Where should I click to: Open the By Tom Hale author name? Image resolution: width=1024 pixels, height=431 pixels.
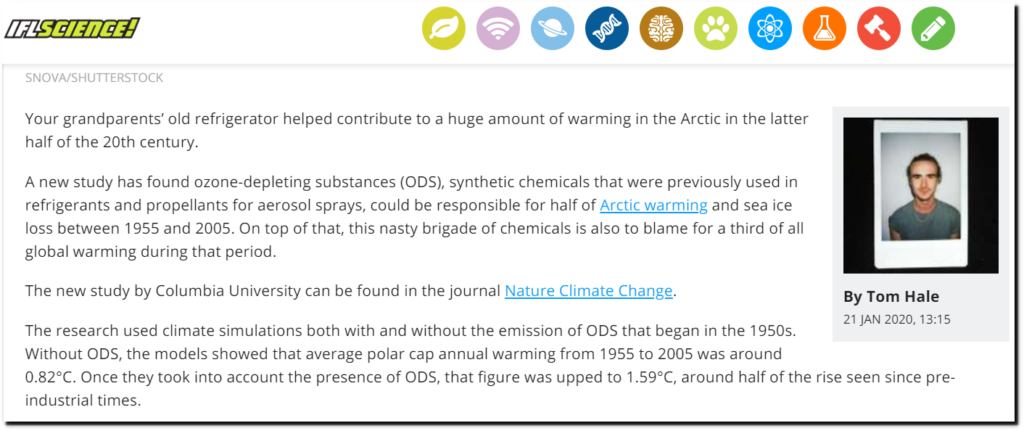tap(891, 296)
